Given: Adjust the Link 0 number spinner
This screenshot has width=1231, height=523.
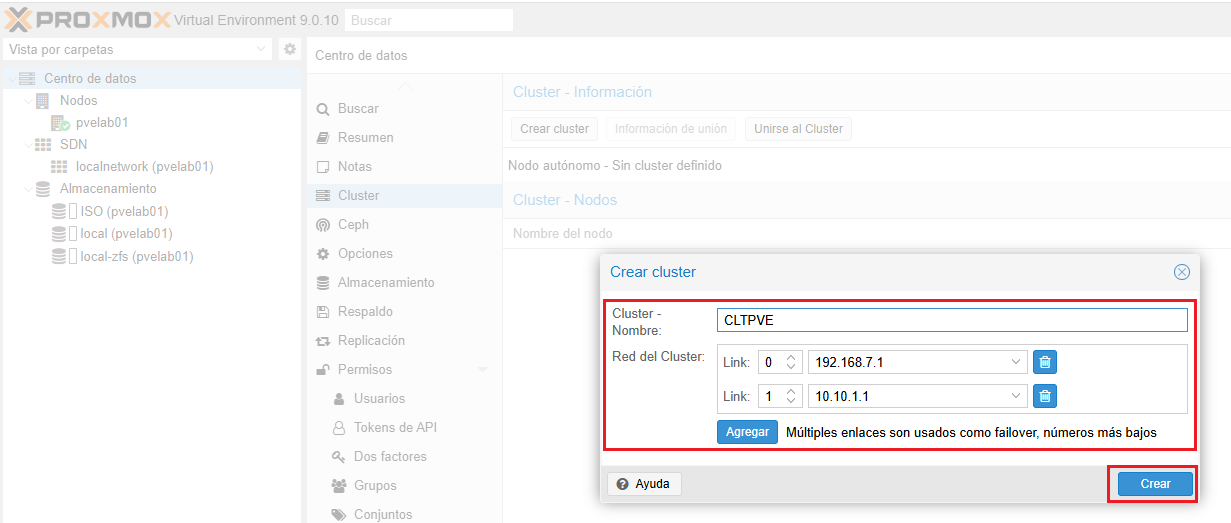Looking at the screenshot, I should pyautogui.click(x=790, y=362).
